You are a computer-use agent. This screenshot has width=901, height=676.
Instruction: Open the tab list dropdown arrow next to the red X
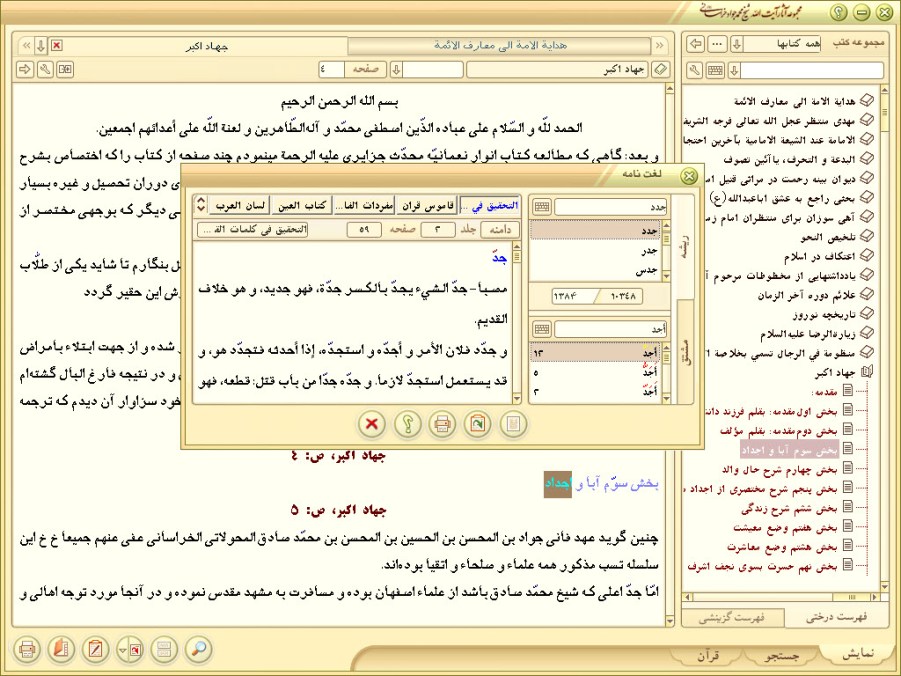pyautogui.click(x=41, y=45)
